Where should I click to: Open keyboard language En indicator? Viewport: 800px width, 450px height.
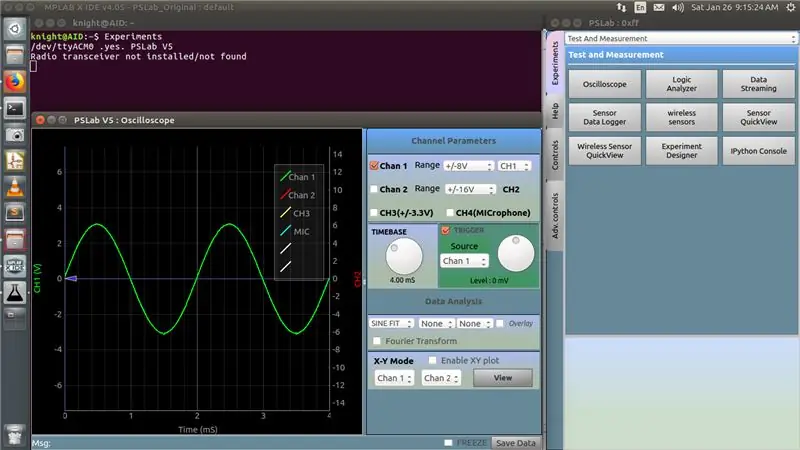(x=640, y=7)
